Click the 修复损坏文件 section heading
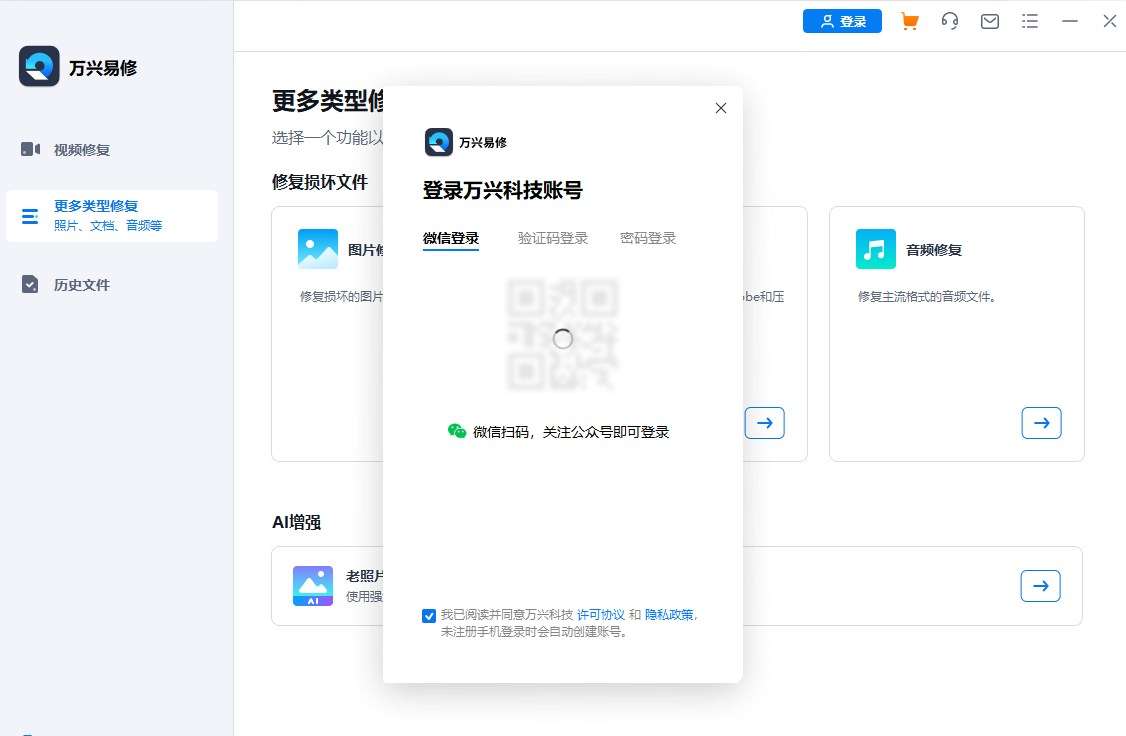This screenshot has width=1126, height=736. [320, 182]
